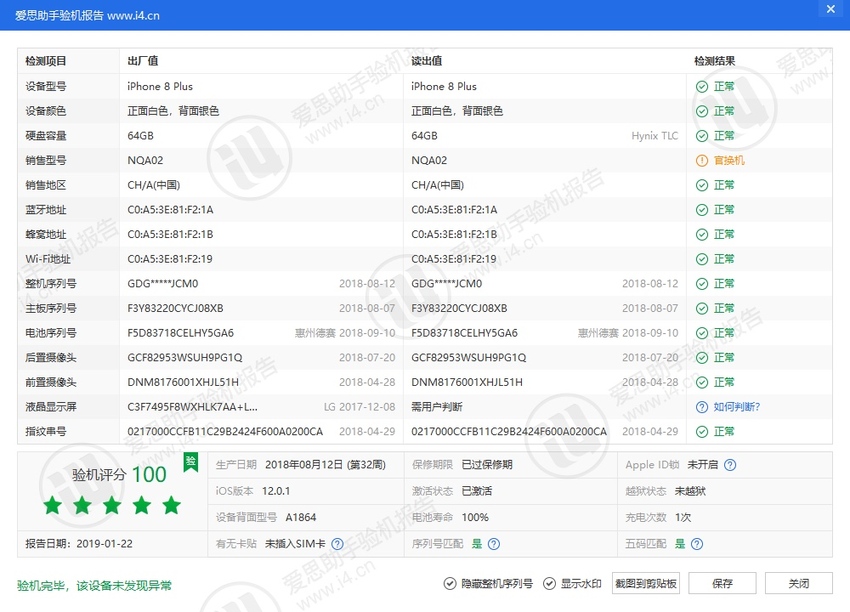Click the green check icon in 蓝牙地址 row
850x612 pixels.
pyautogui.click(x=702, y=210)
